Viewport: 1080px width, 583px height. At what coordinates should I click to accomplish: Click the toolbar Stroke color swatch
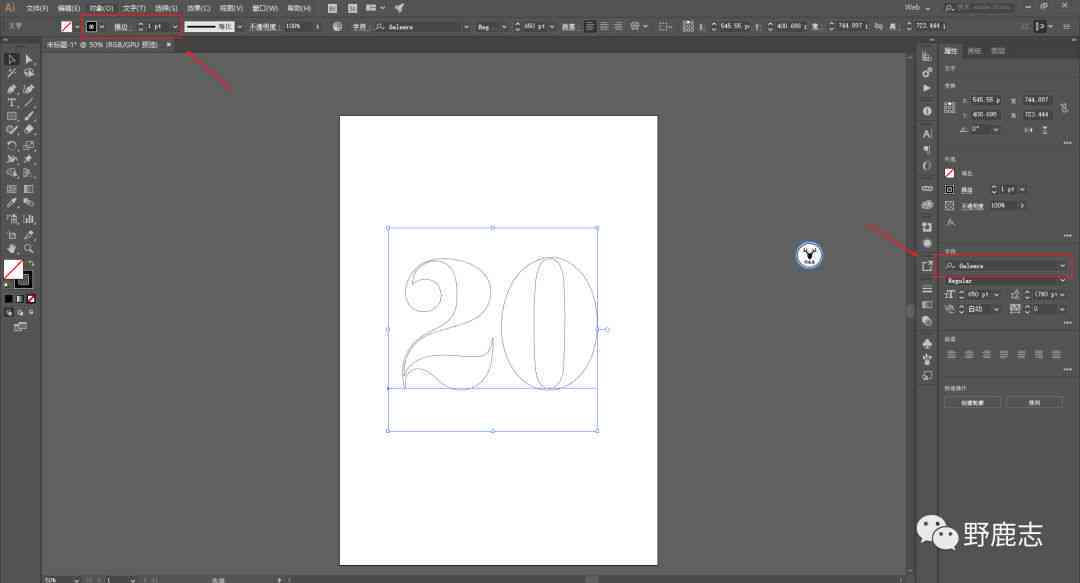pos(23,280)
